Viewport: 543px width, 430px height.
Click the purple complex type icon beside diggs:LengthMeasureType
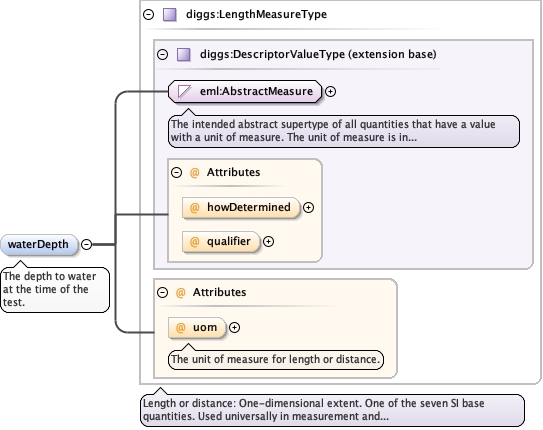tap(170, 15)
